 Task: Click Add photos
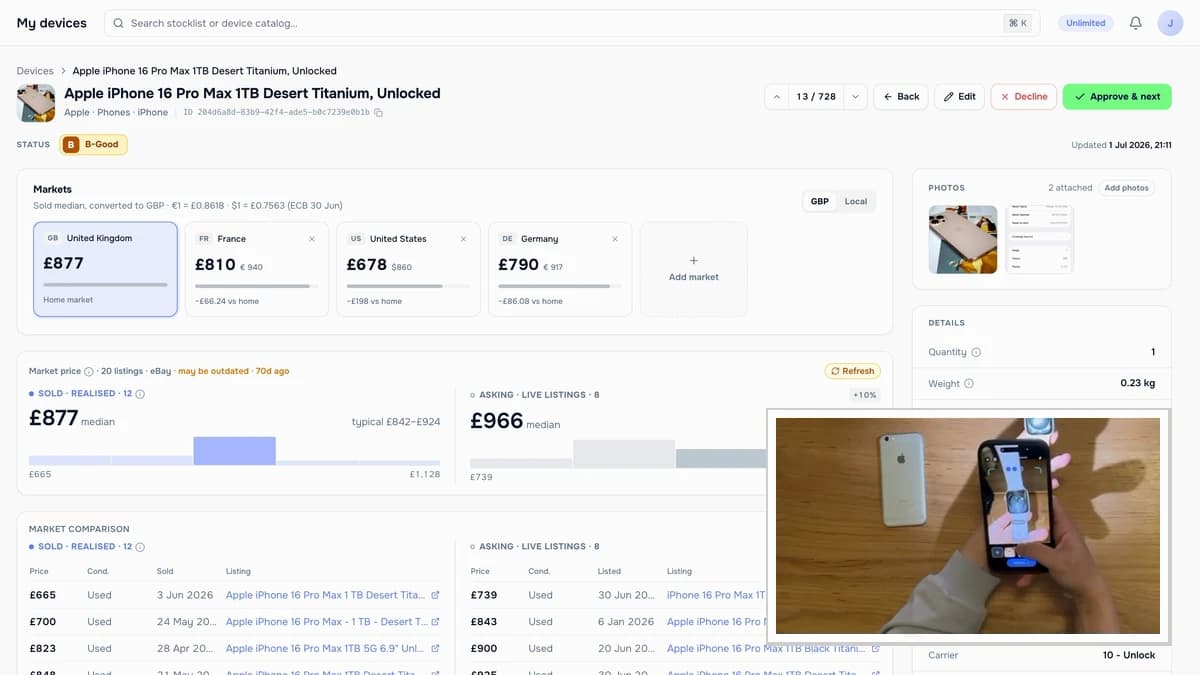[x=1127, y=188]
